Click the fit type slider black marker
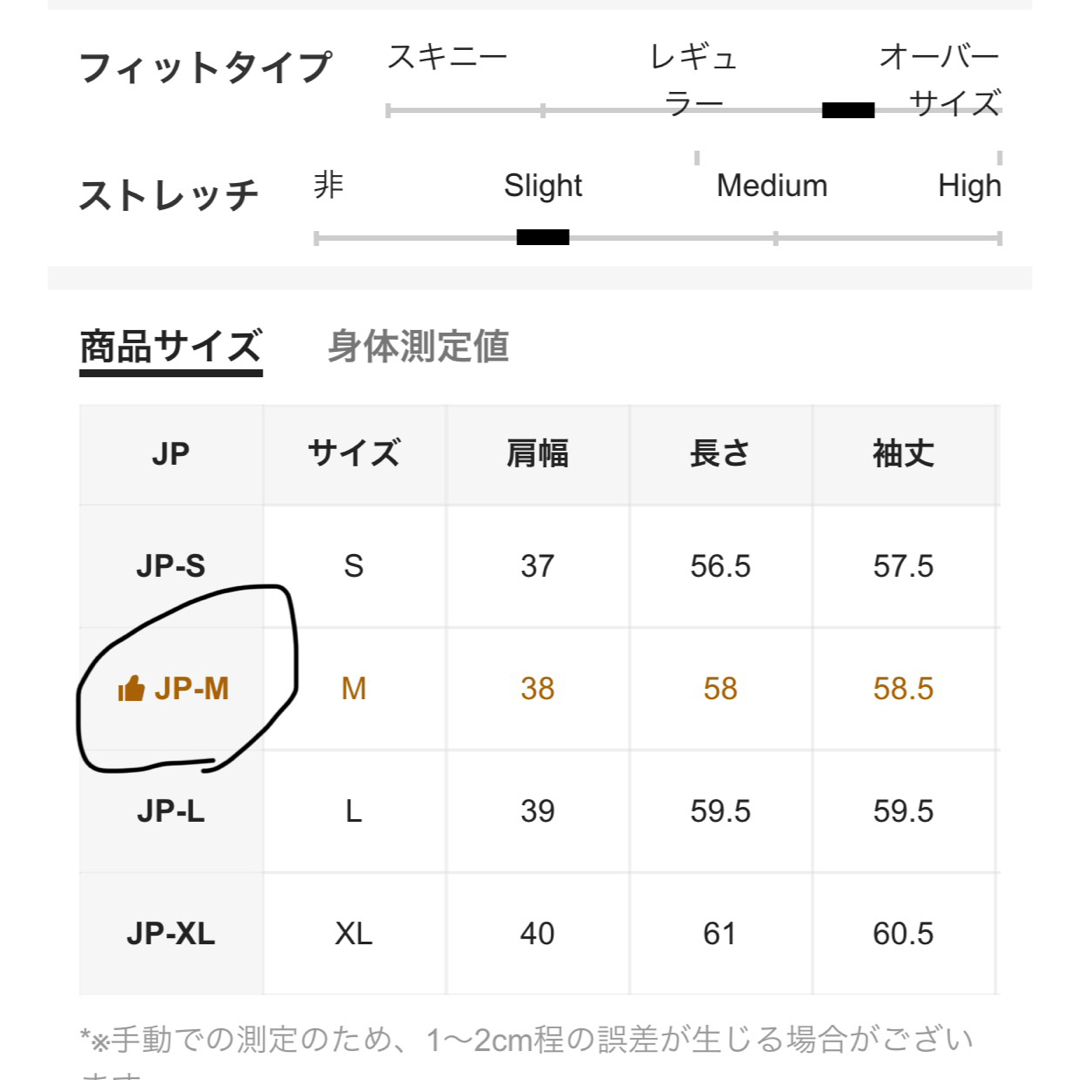The width and height of the screenshot is (1080, 1080). click(x=848, y=110)
